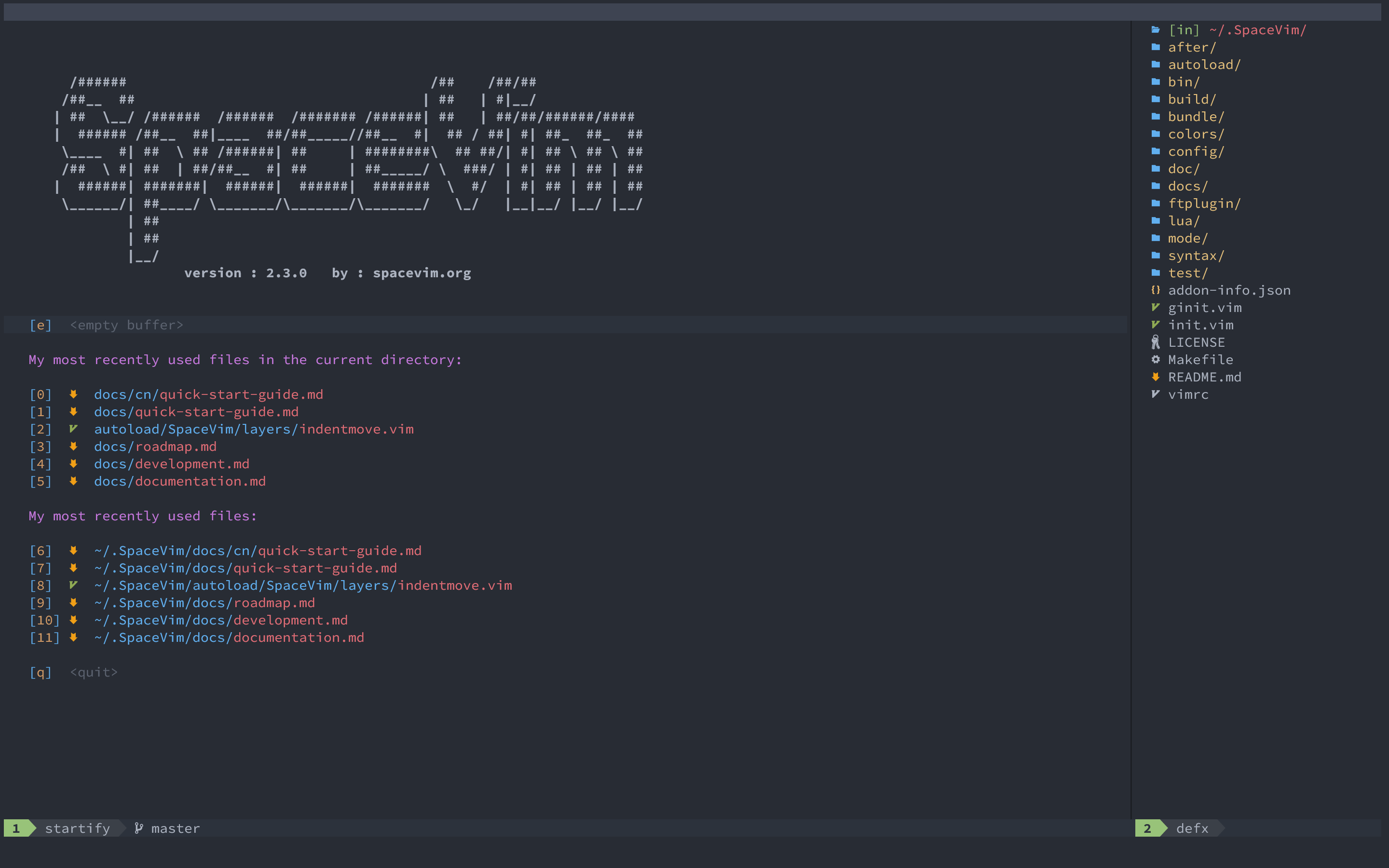Click the folder icon next to bundle/
This screenshot has width=1389, height=868.
pos(1156,117)
